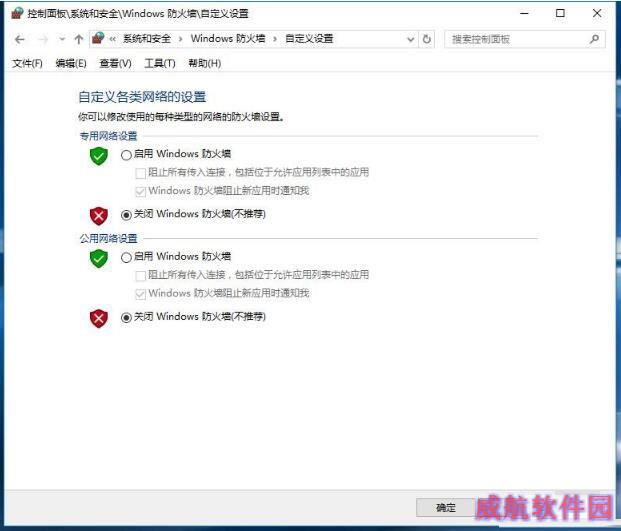
Task: Expand the address bar history dropdown
Action: [411, 39]
